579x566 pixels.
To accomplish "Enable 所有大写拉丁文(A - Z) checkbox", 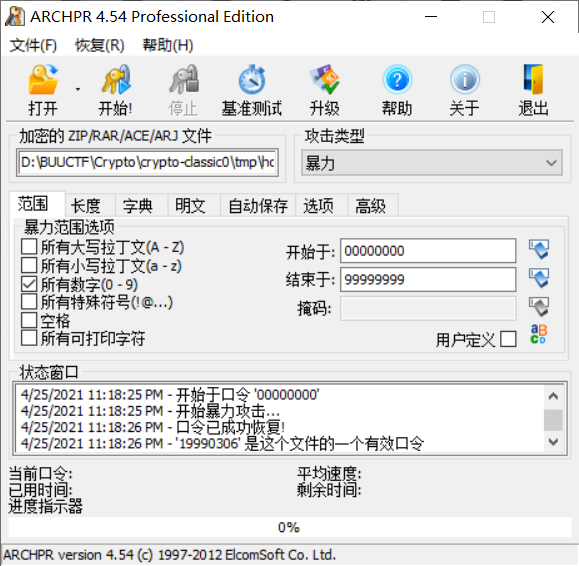I will click(29, 246).
